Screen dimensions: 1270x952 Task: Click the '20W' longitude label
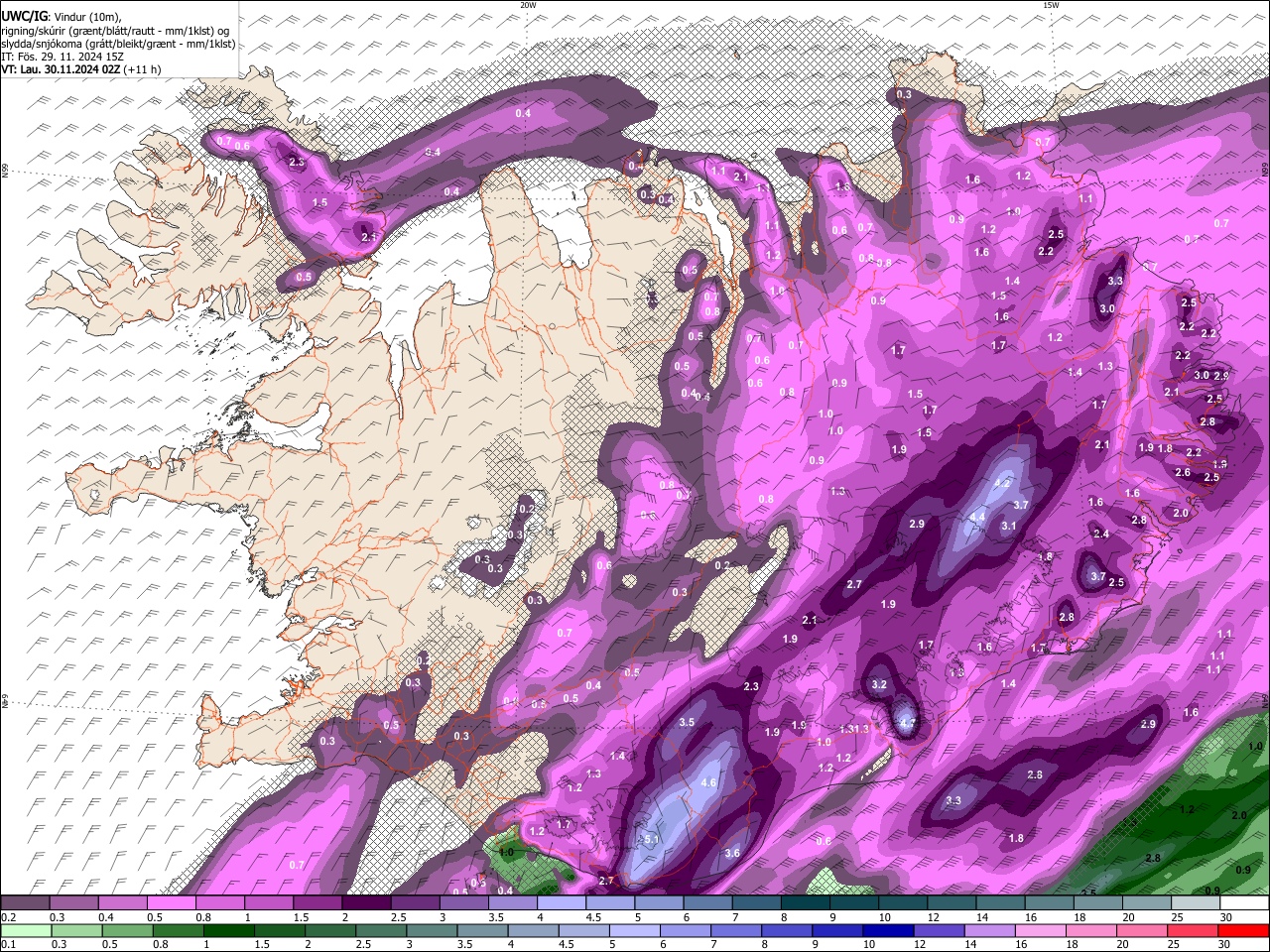[528, 5]
